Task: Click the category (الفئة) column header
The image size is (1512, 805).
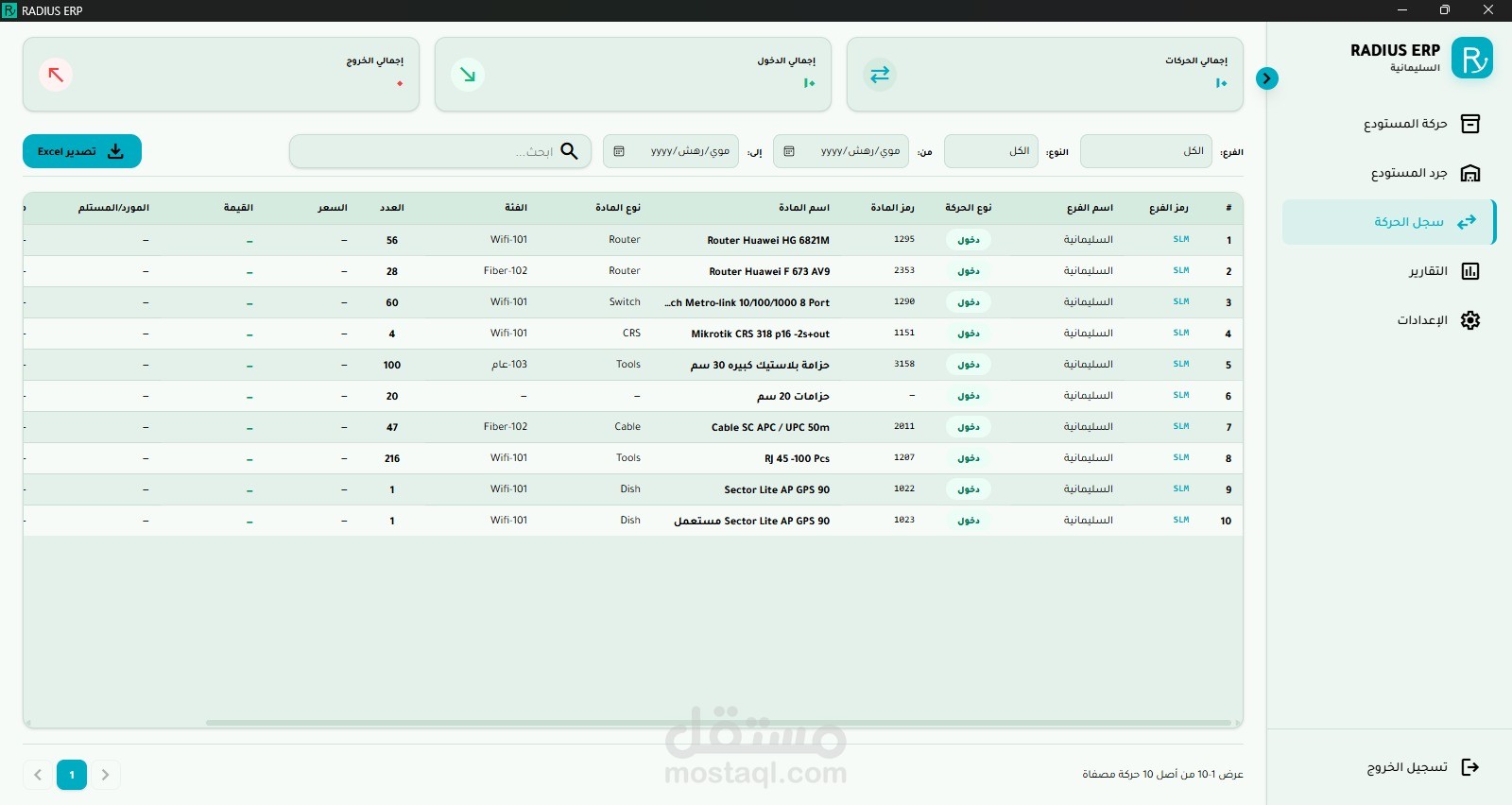Action: [516, 208]
